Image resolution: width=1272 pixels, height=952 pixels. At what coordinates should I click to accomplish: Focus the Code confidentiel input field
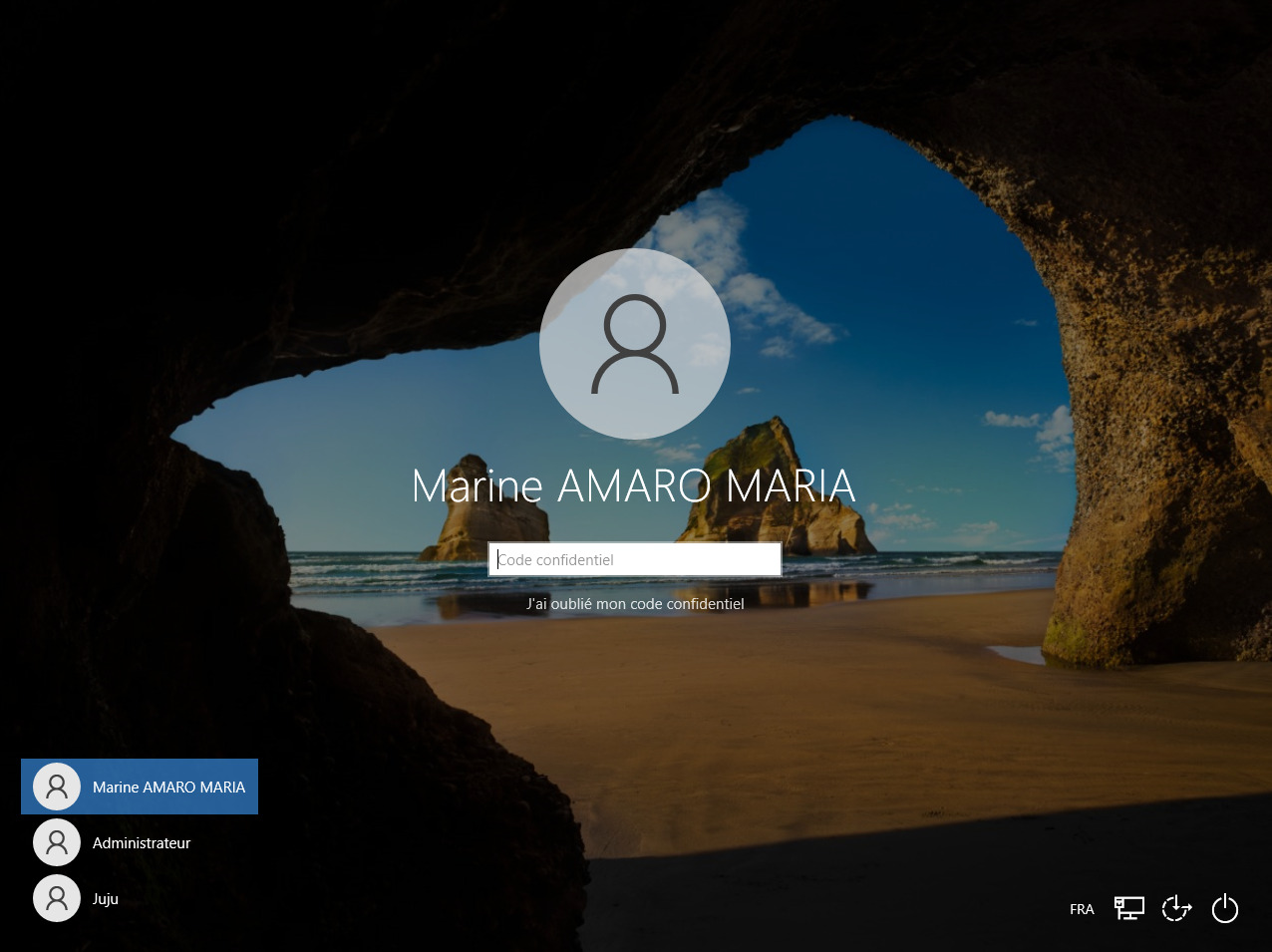point(635,559)
